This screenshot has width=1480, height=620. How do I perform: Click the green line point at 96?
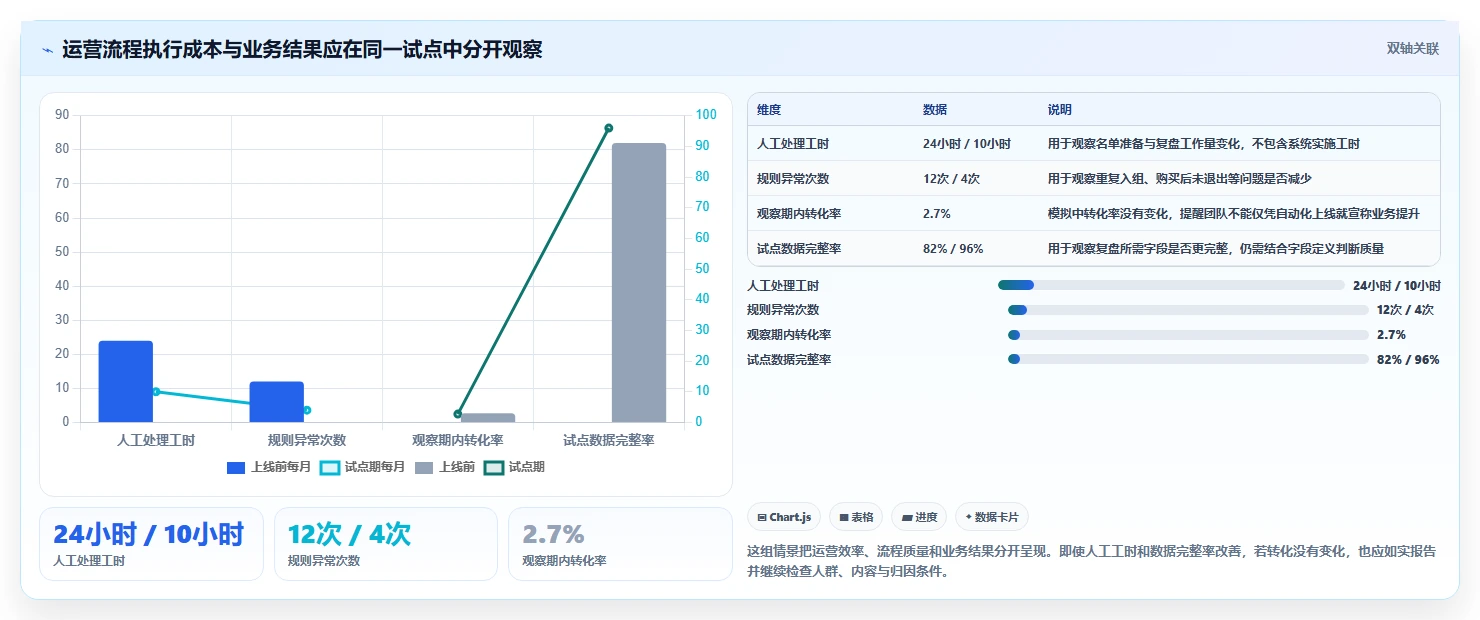point(608,128)
